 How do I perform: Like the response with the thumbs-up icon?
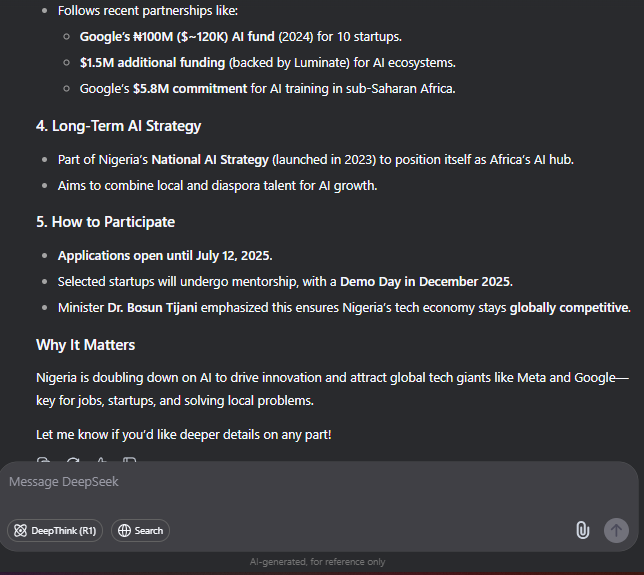(x=101, y=460)
